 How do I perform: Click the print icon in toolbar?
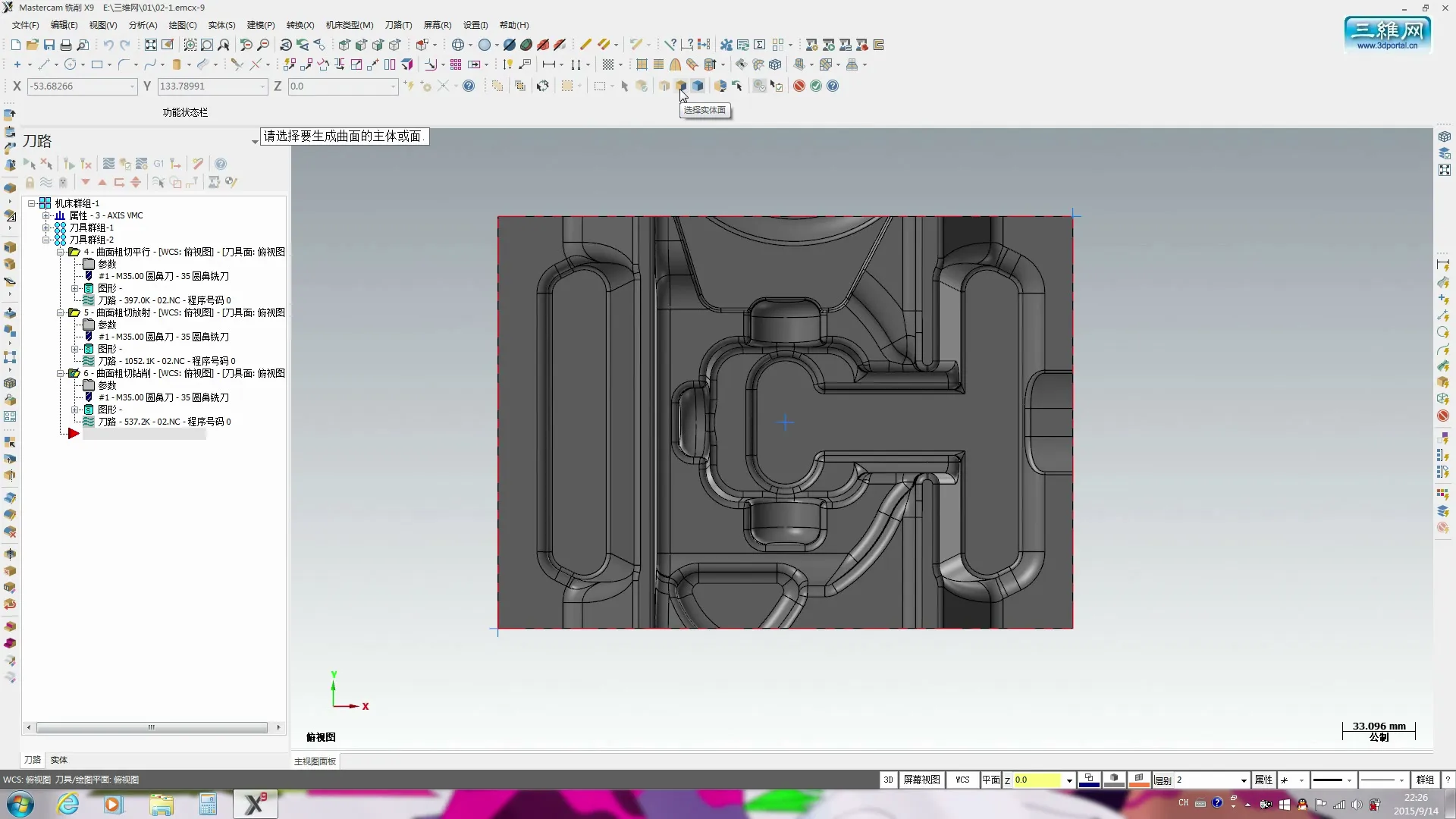click(x=66, y=45)
